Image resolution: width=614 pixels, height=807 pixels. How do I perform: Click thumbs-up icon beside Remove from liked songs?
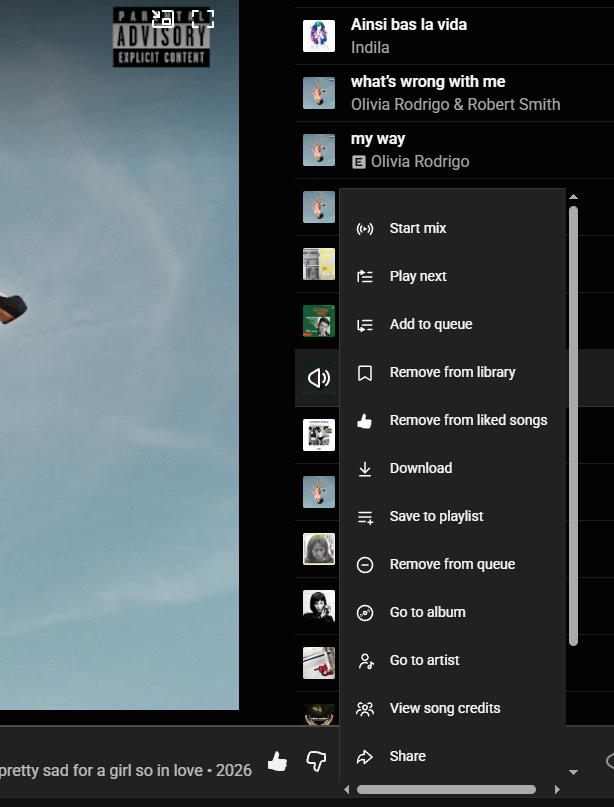pos(365,421)
